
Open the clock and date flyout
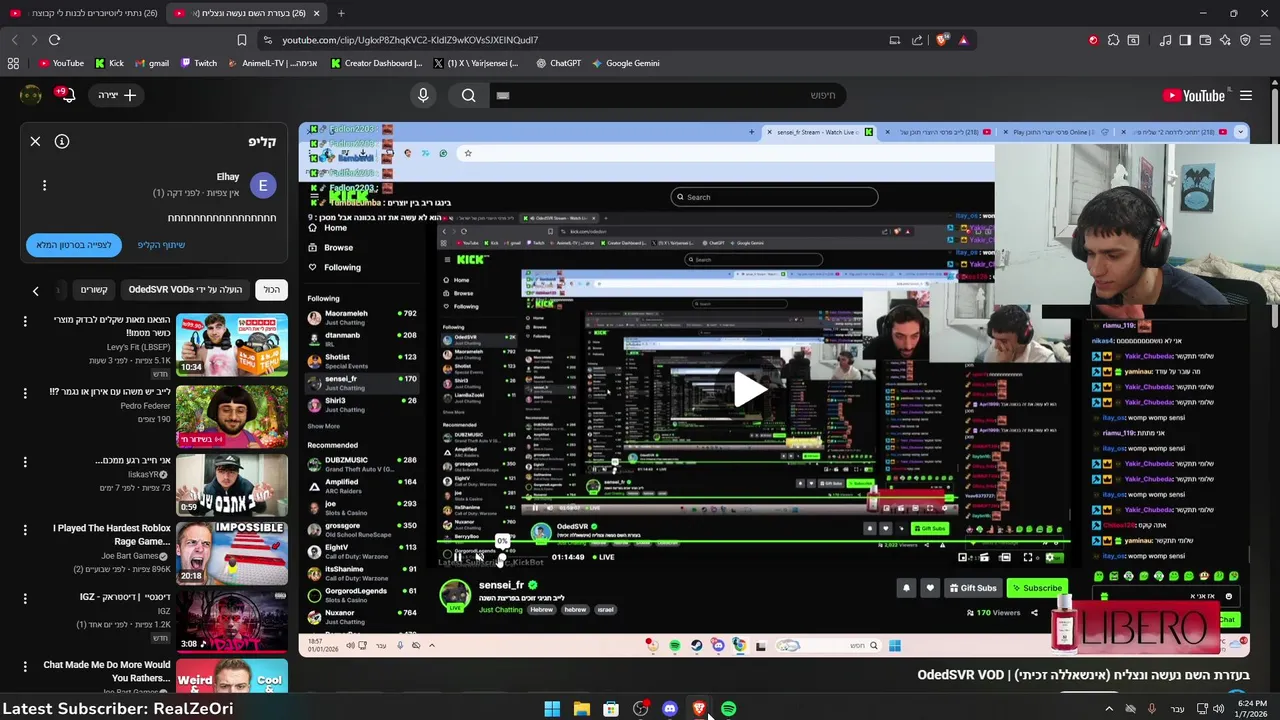pos(1253,709)
